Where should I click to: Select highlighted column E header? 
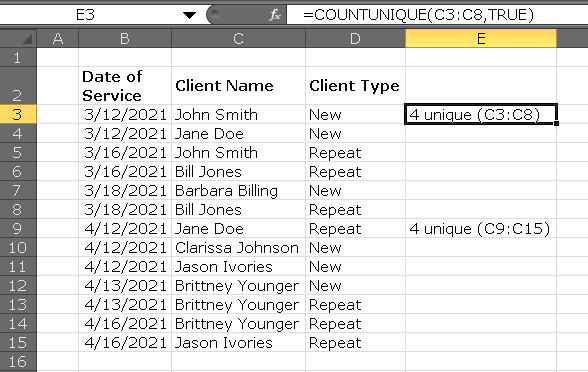pos(481,38)
